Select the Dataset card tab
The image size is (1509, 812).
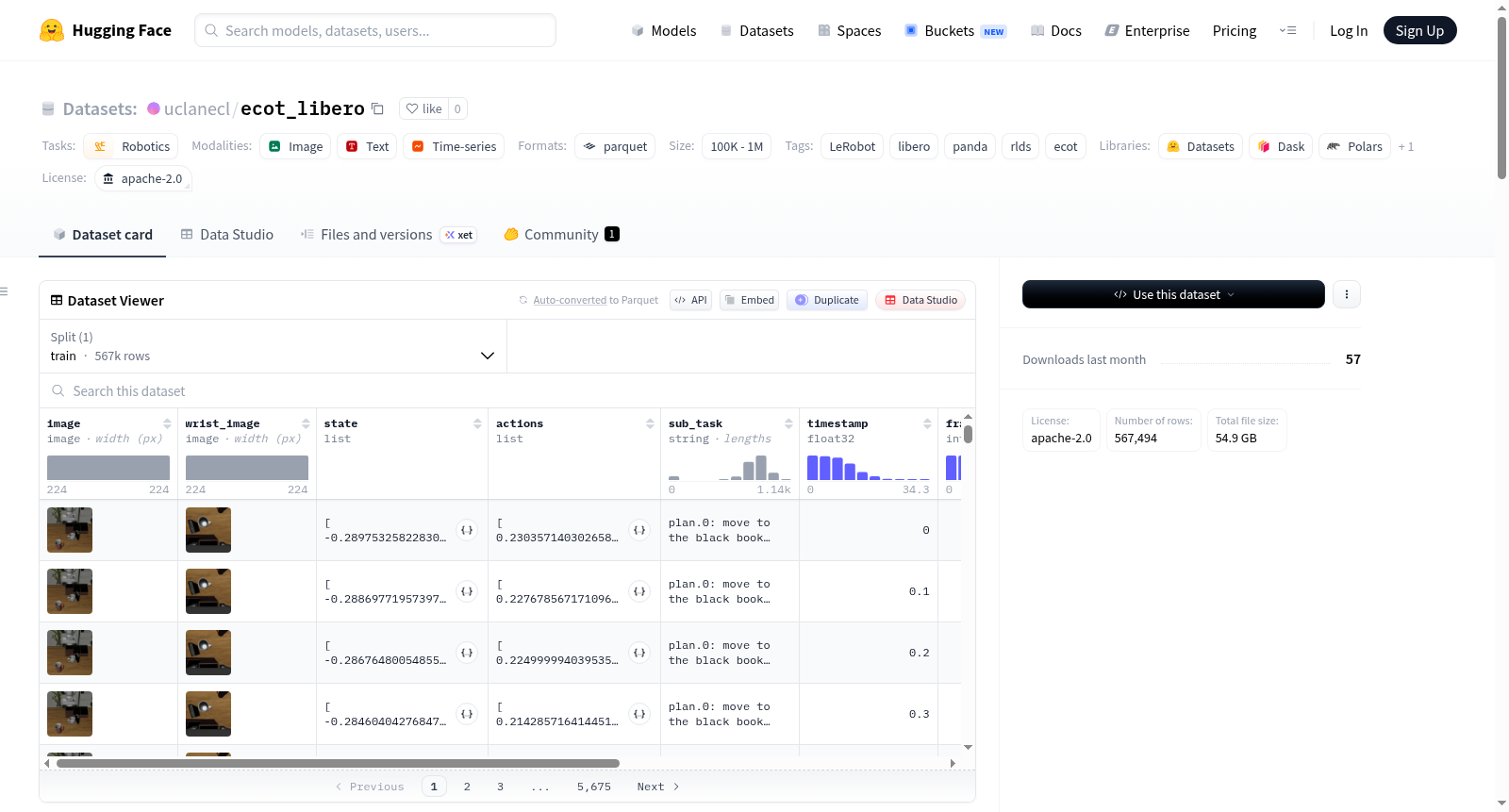coord(103,234)
